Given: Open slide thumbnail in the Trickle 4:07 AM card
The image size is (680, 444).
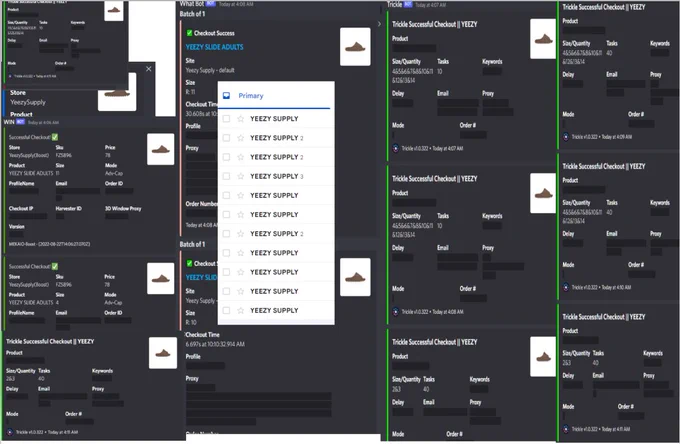Looking at the screenshot, I should coord(543,39).
